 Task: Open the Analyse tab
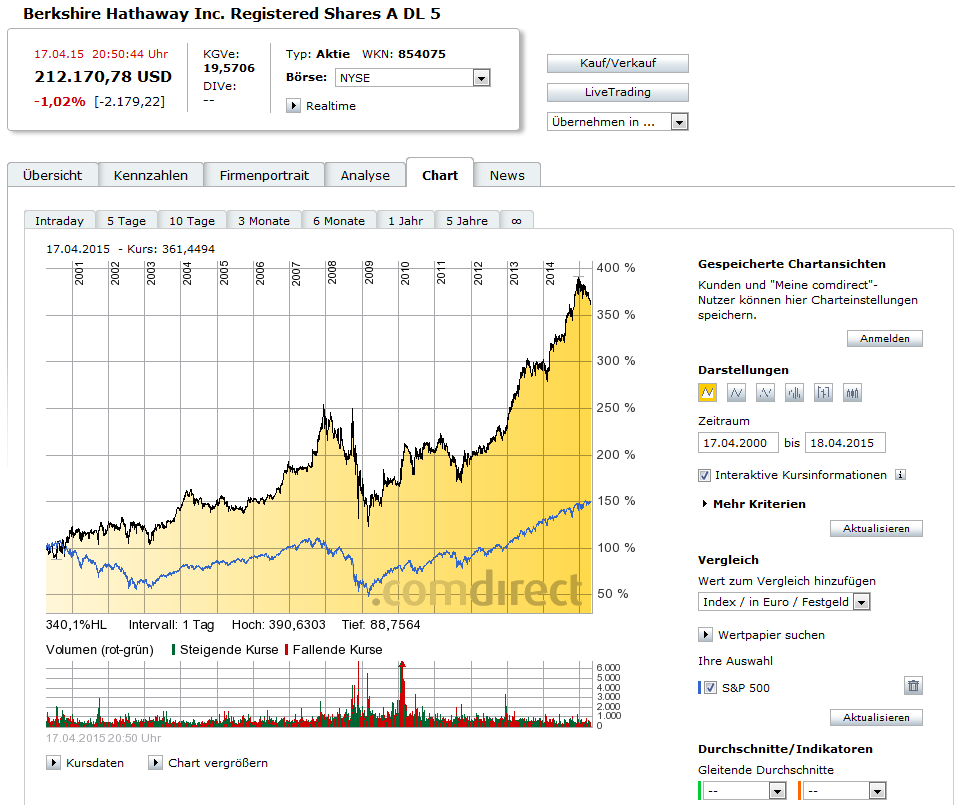pos(365,175)
